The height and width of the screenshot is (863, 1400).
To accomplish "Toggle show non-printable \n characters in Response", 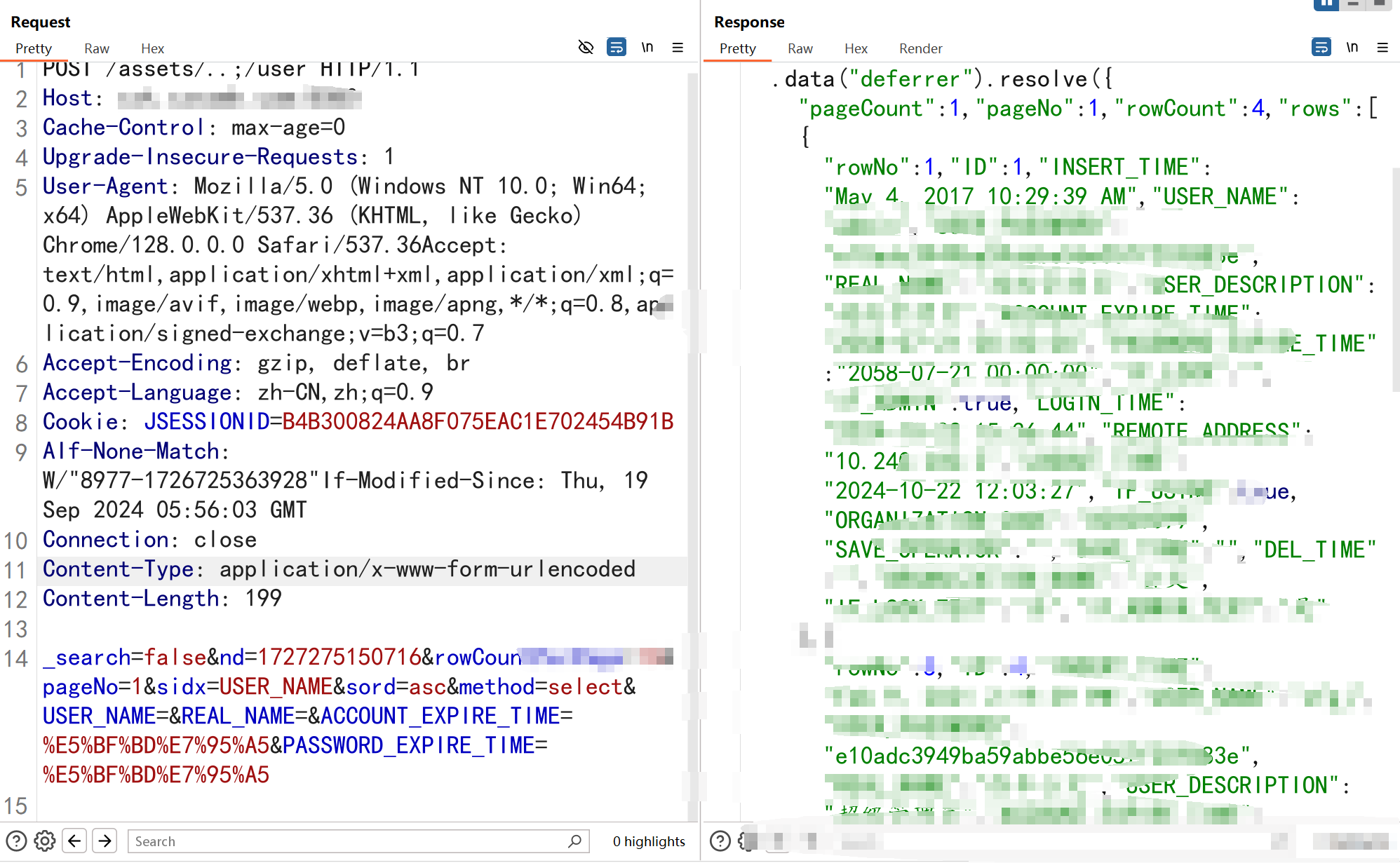I will click(x=1352, y=48).
